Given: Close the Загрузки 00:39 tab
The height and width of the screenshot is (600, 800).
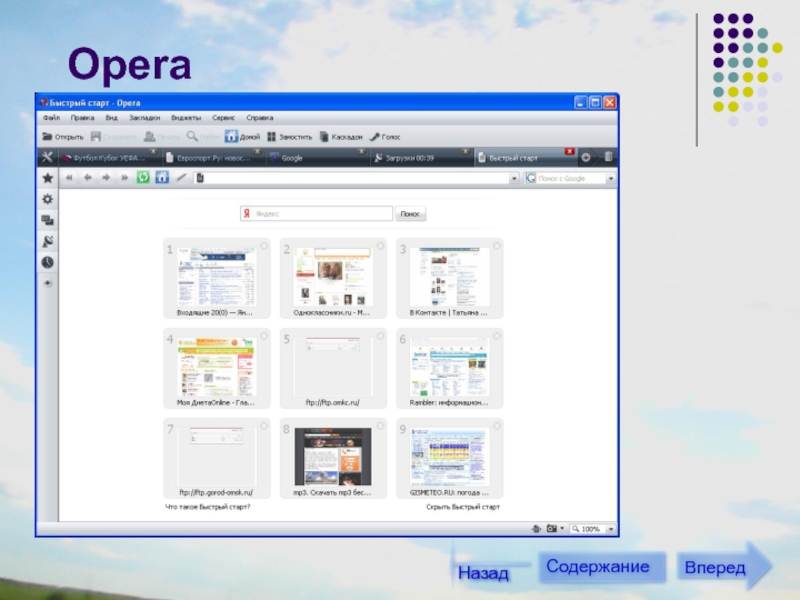Looking at the screenshot, I should pyautogui.click(x=466, y=152).
